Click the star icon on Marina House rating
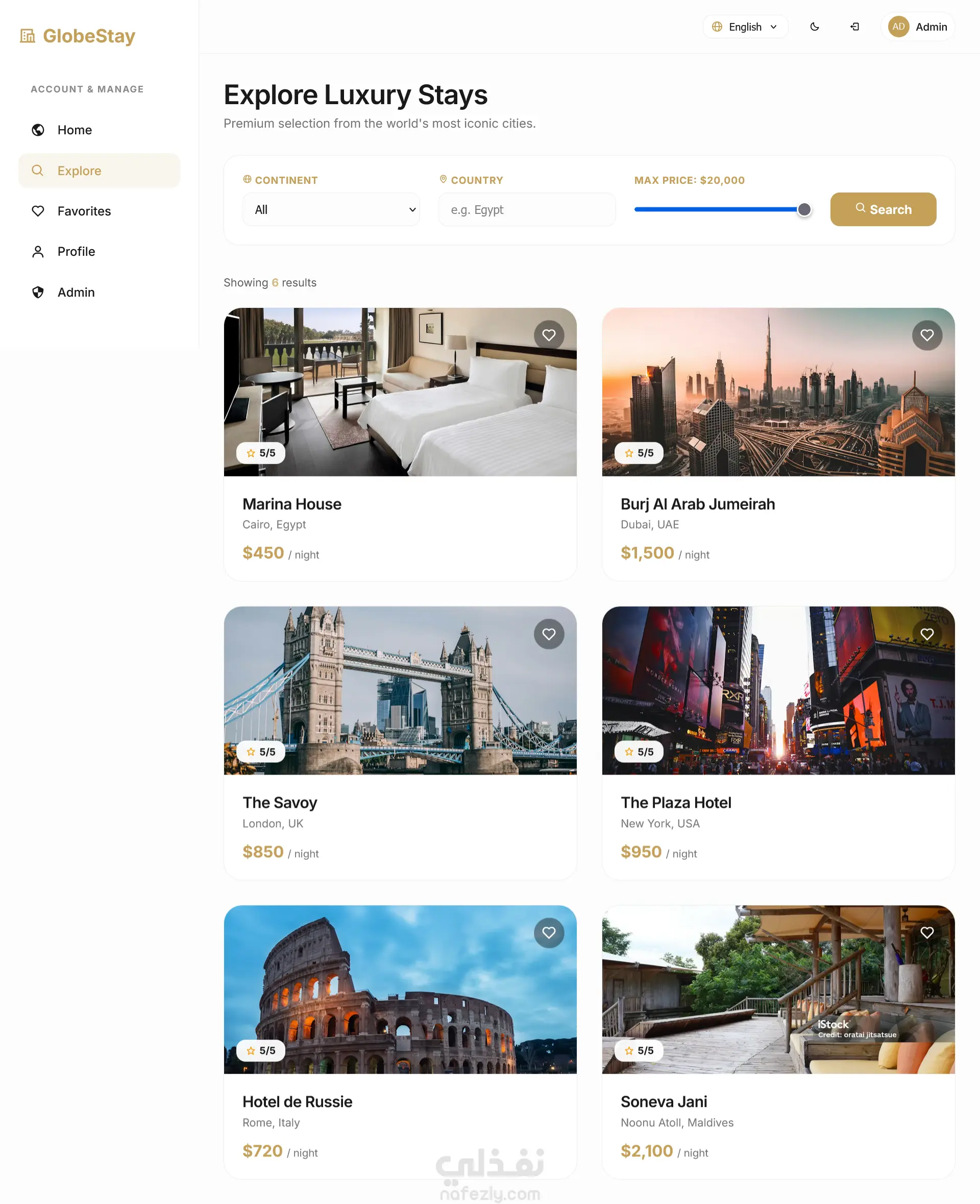Viewport: 980px width, 1204px height. (x=251, y=453)
